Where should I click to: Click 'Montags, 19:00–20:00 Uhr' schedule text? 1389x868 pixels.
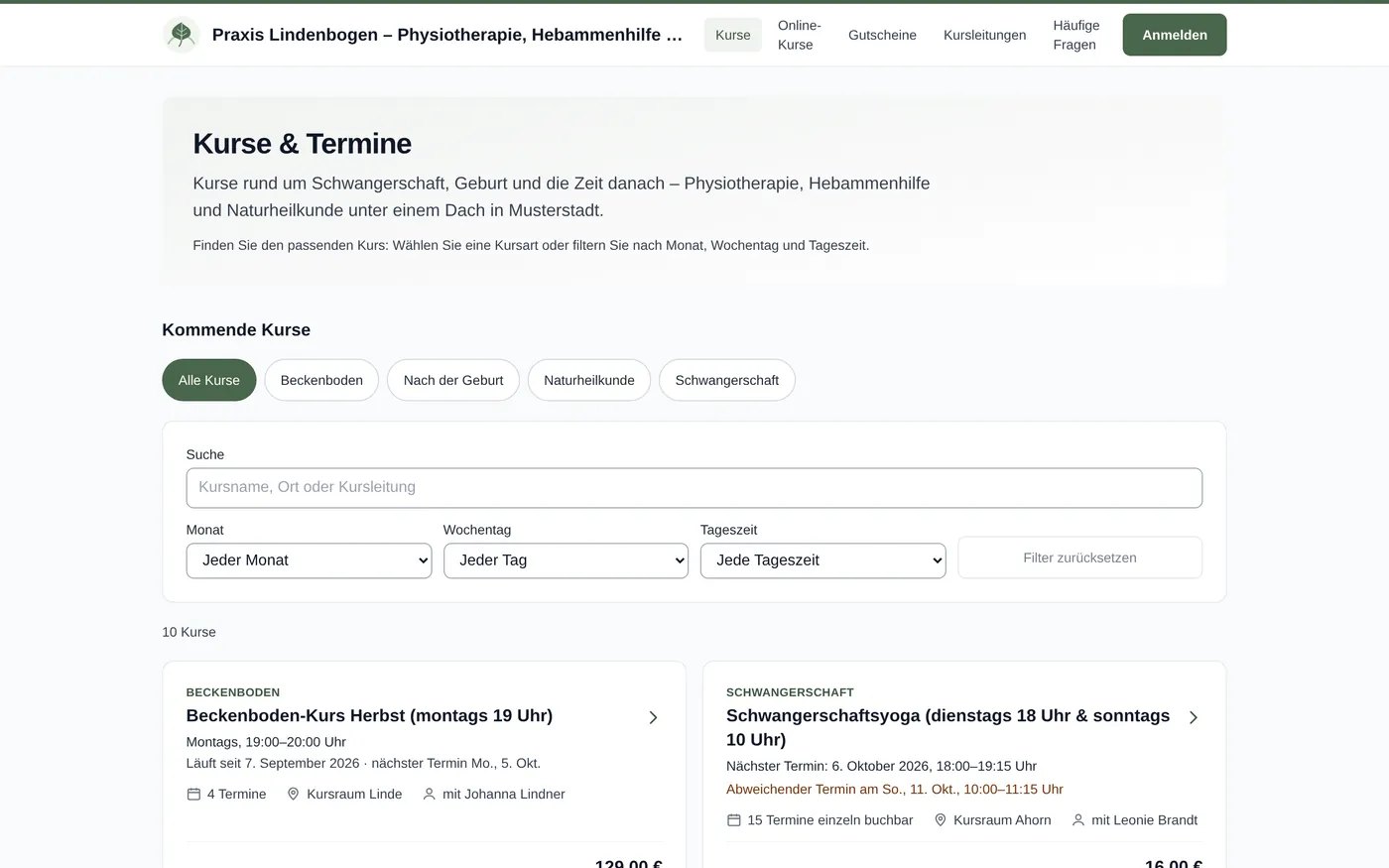point(266,742)
